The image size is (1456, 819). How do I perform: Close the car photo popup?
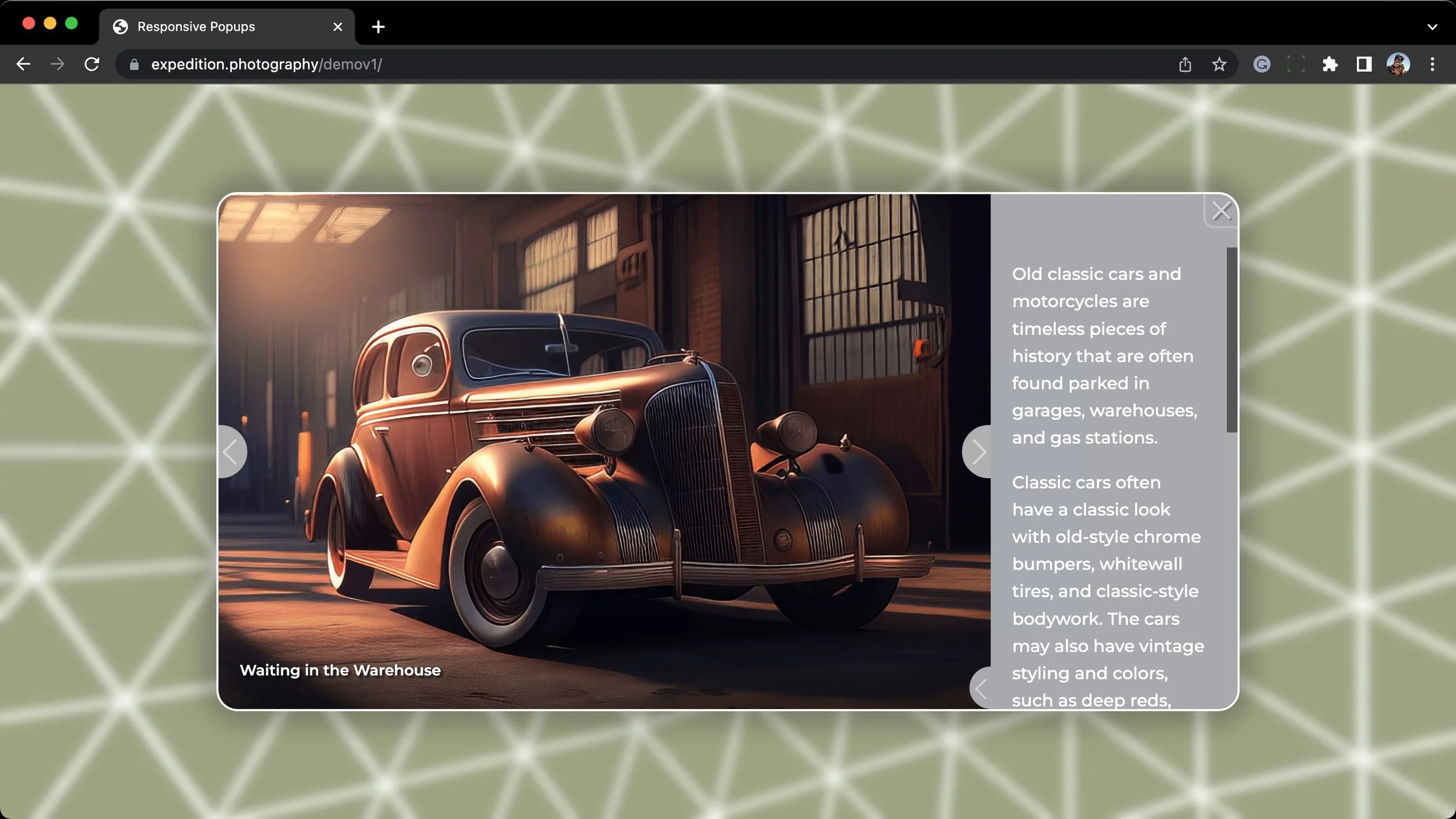click(1221, 210)
